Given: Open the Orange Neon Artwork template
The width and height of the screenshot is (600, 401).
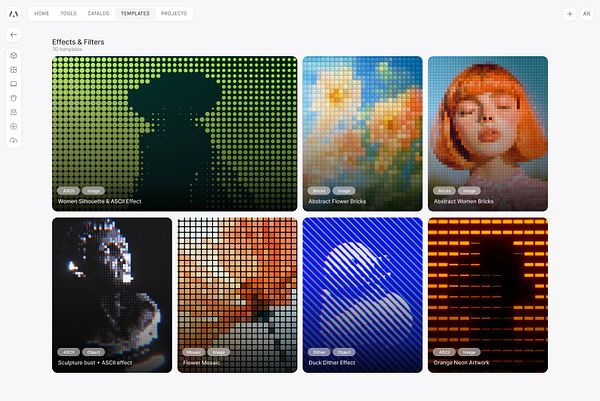Looking at the screenshot, I should (x=488, y=295).
